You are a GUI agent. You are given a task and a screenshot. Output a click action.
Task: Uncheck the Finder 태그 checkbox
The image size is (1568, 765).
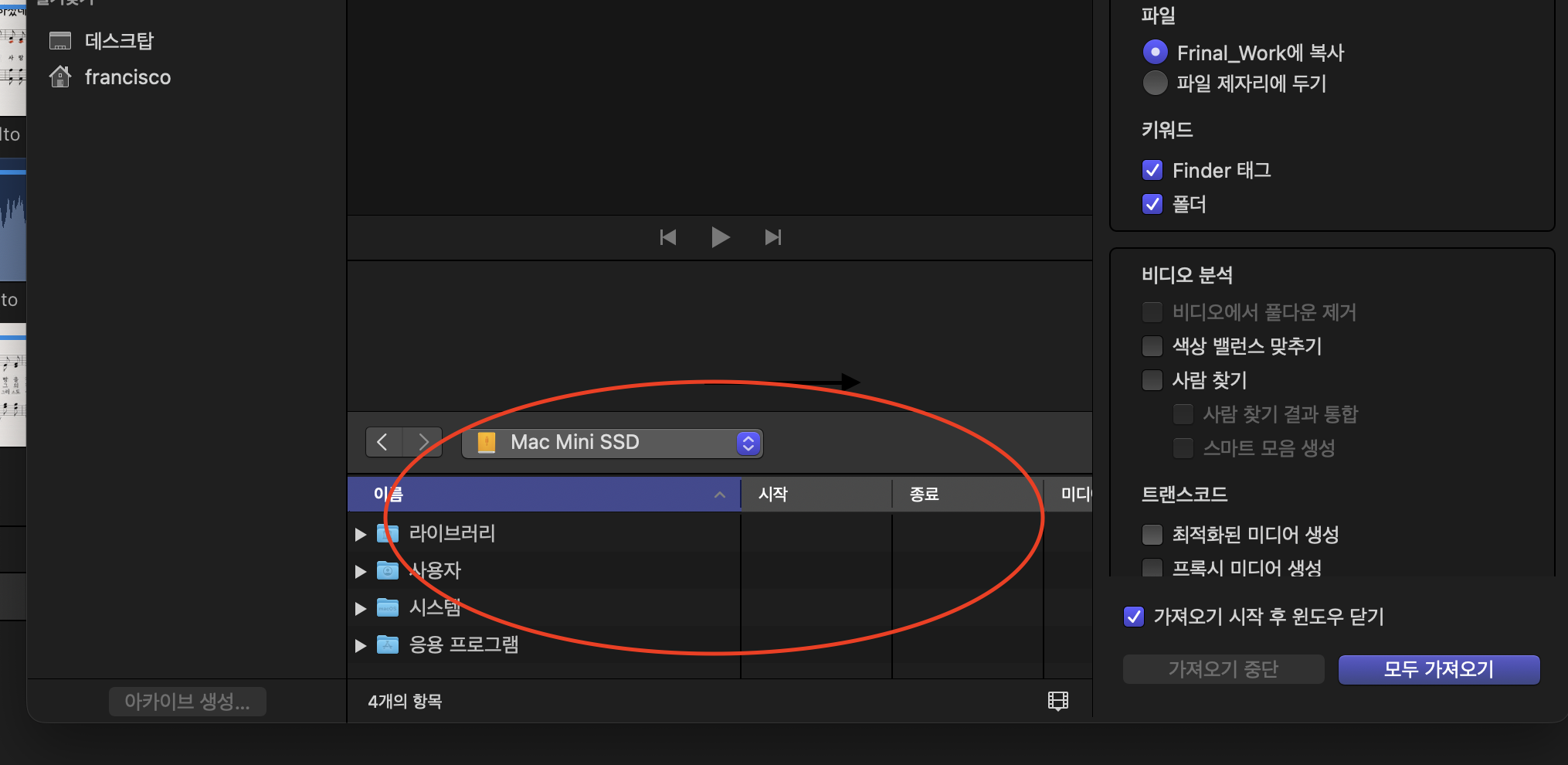point(1152,170)
